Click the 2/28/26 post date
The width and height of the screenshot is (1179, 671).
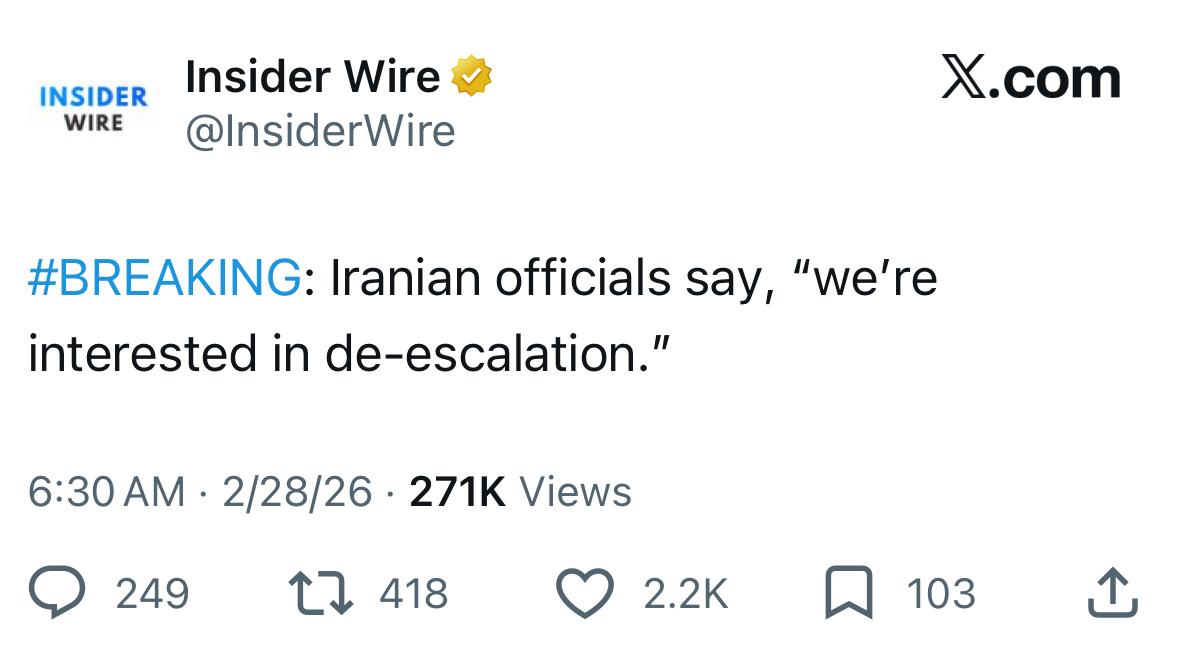[297, 491]
